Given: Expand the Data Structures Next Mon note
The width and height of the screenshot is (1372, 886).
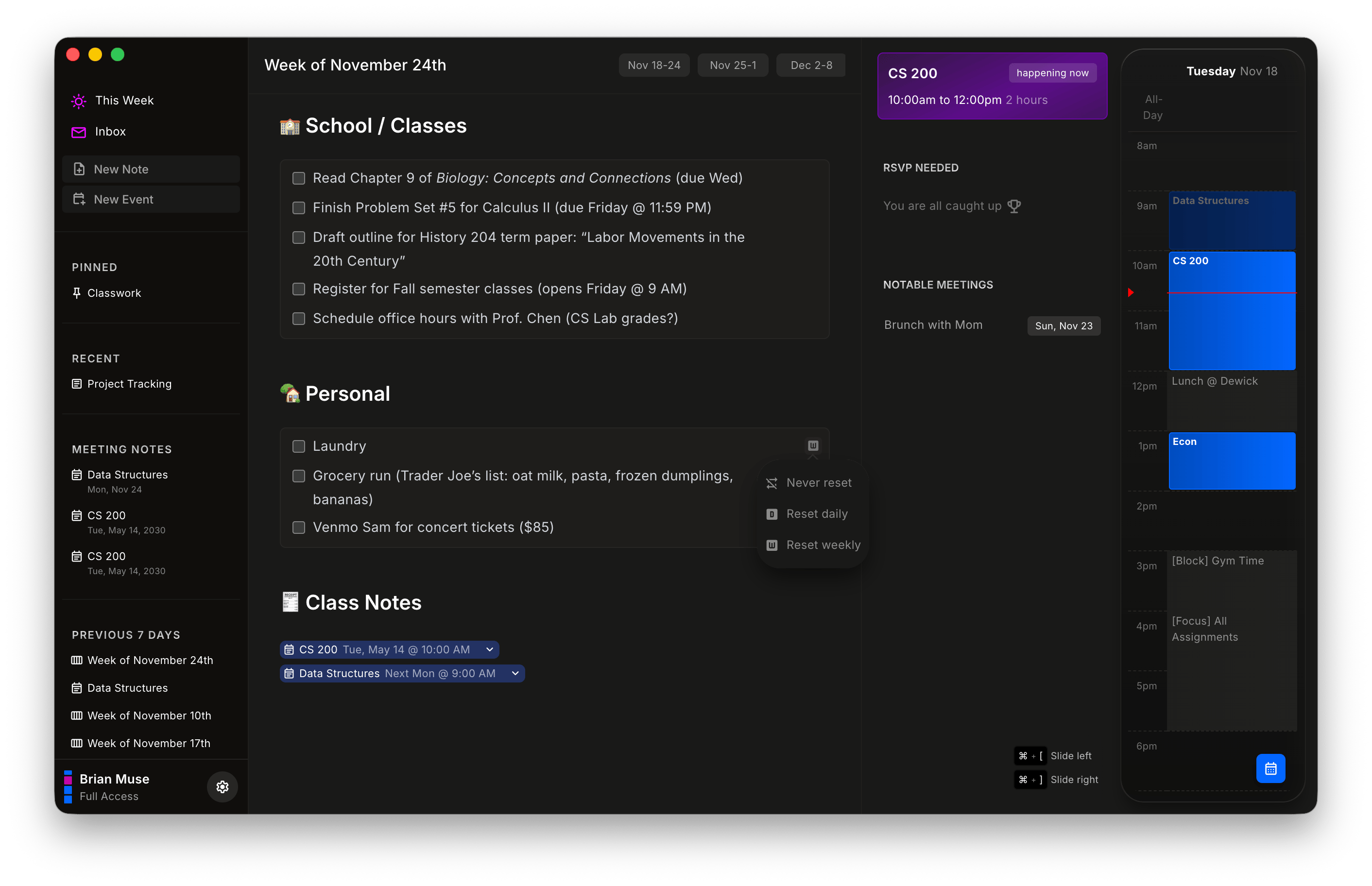Looking at the screenshot, I should pos(515,673).
